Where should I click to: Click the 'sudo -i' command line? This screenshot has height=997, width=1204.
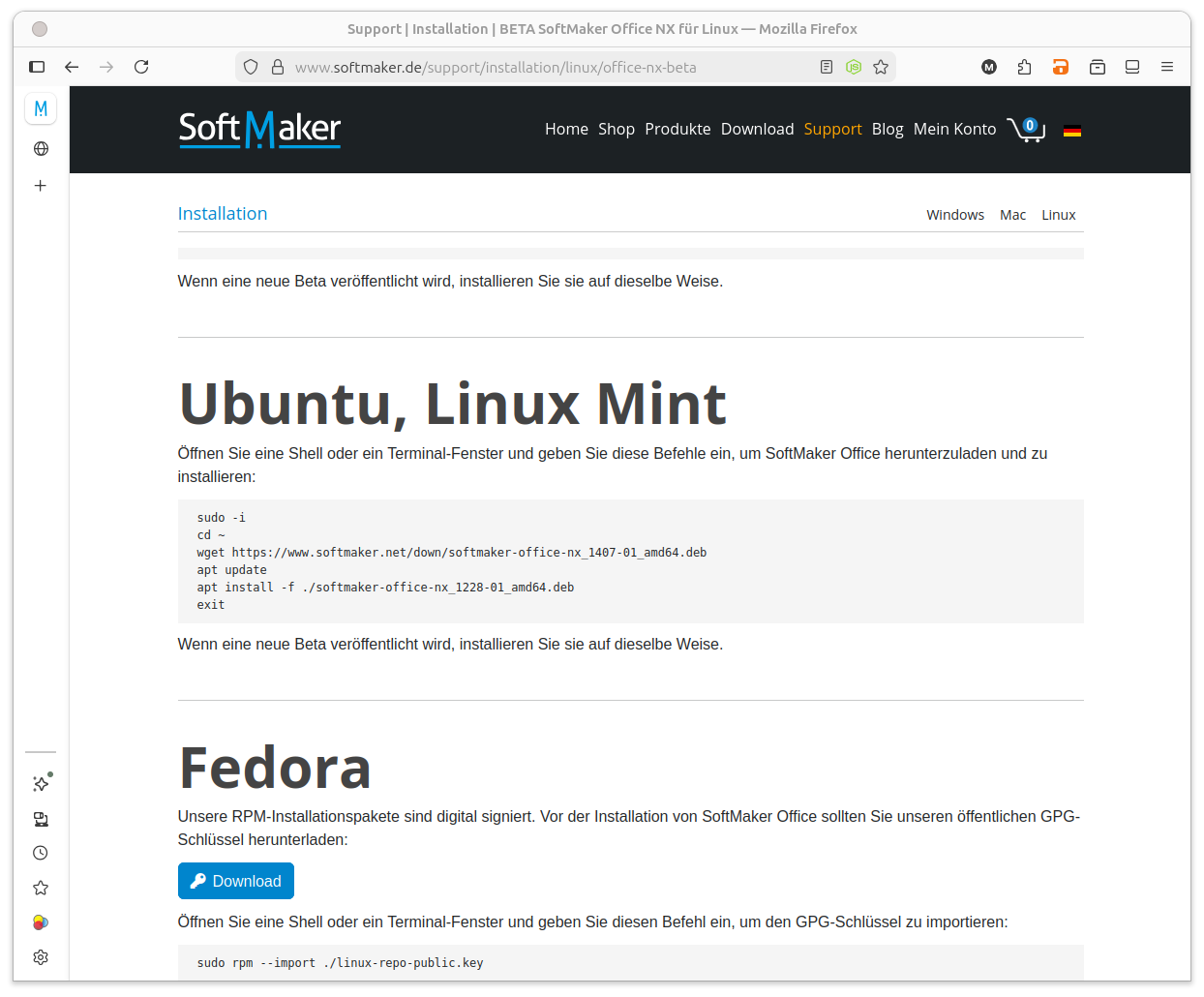222,518
